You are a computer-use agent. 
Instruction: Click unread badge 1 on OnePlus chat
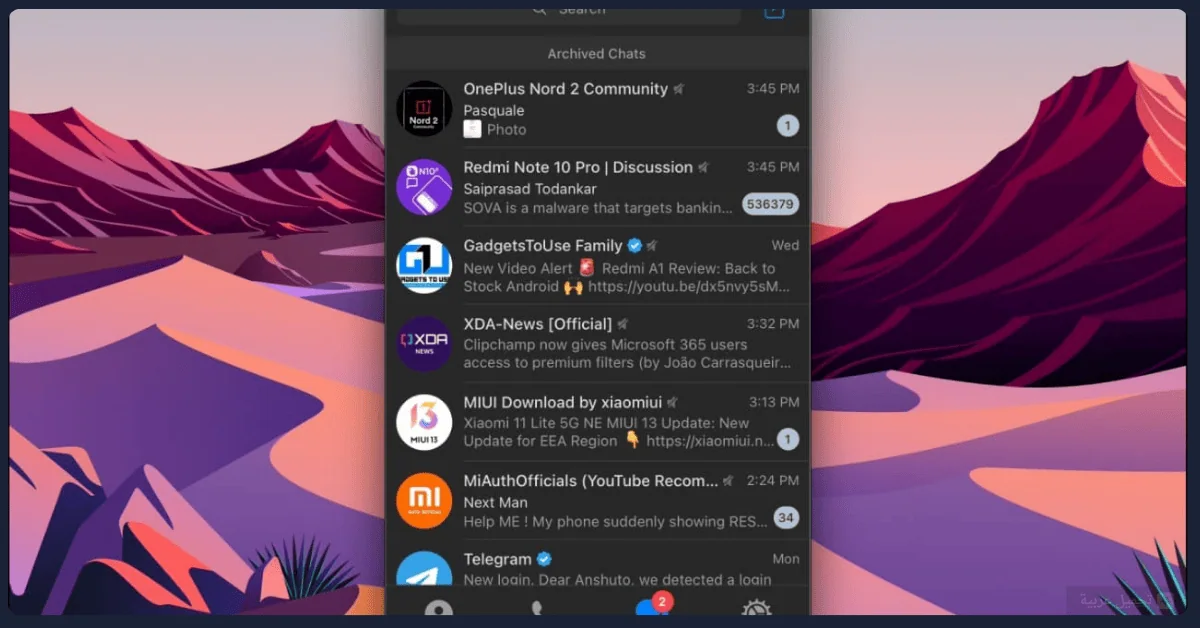(788, 126)
